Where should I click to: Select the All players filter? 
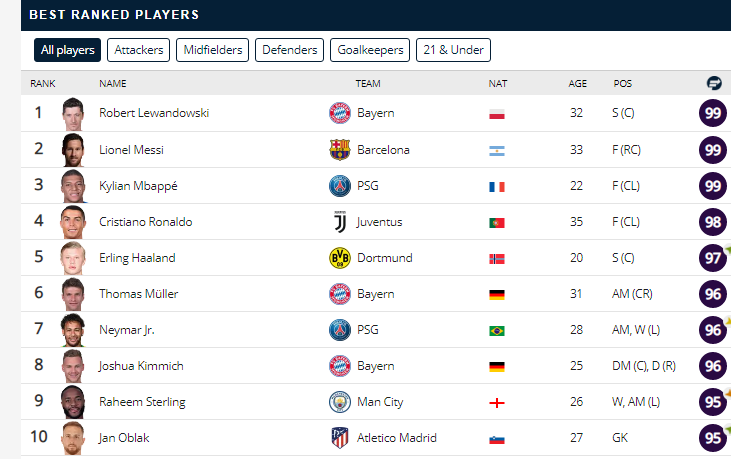point(68,50)
